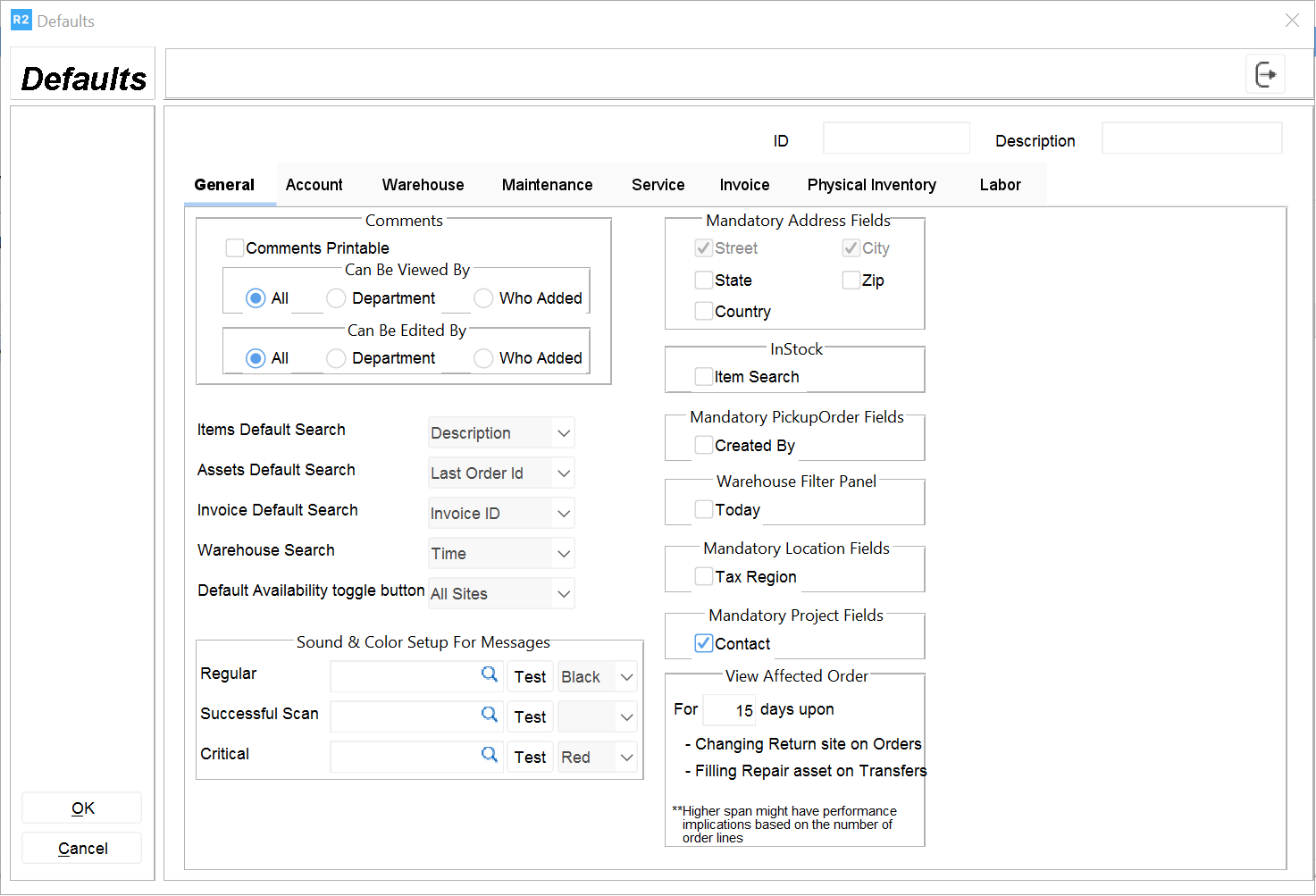Image resolution: width=1316 pixels, height=896 pixels.
Task: Click the Cancel button
Action: point(82,849)
